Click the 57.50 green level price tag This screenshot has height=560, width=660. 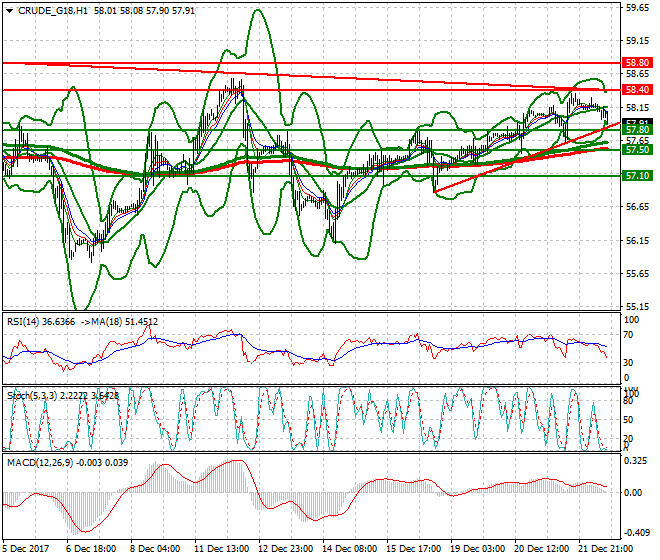click(x=637, y=150)
